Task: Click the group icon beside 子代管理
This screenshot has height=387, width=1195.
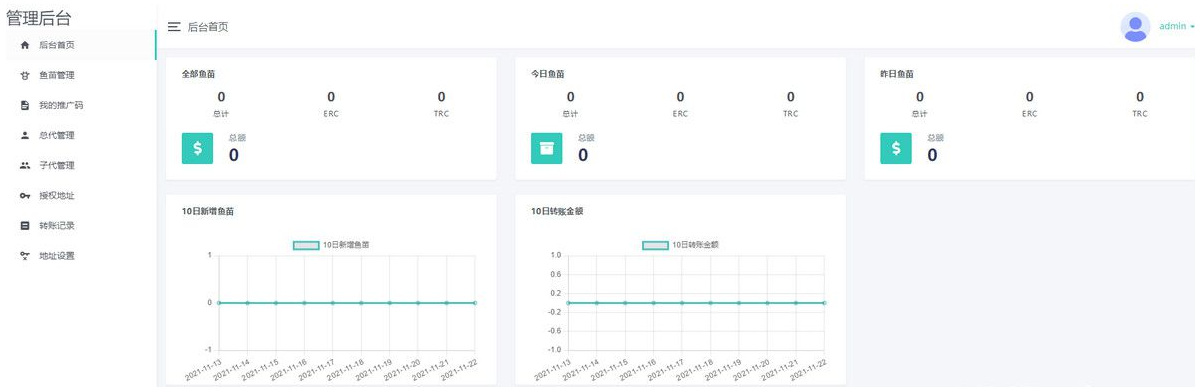Action: 24,165
